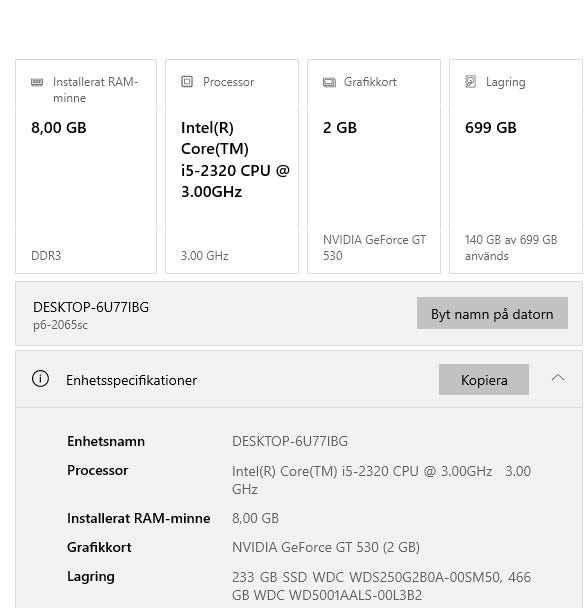Click the Enhetsspecifikationer header title
The height and width of the screenshot is (608, 584).
click(131, 380)
